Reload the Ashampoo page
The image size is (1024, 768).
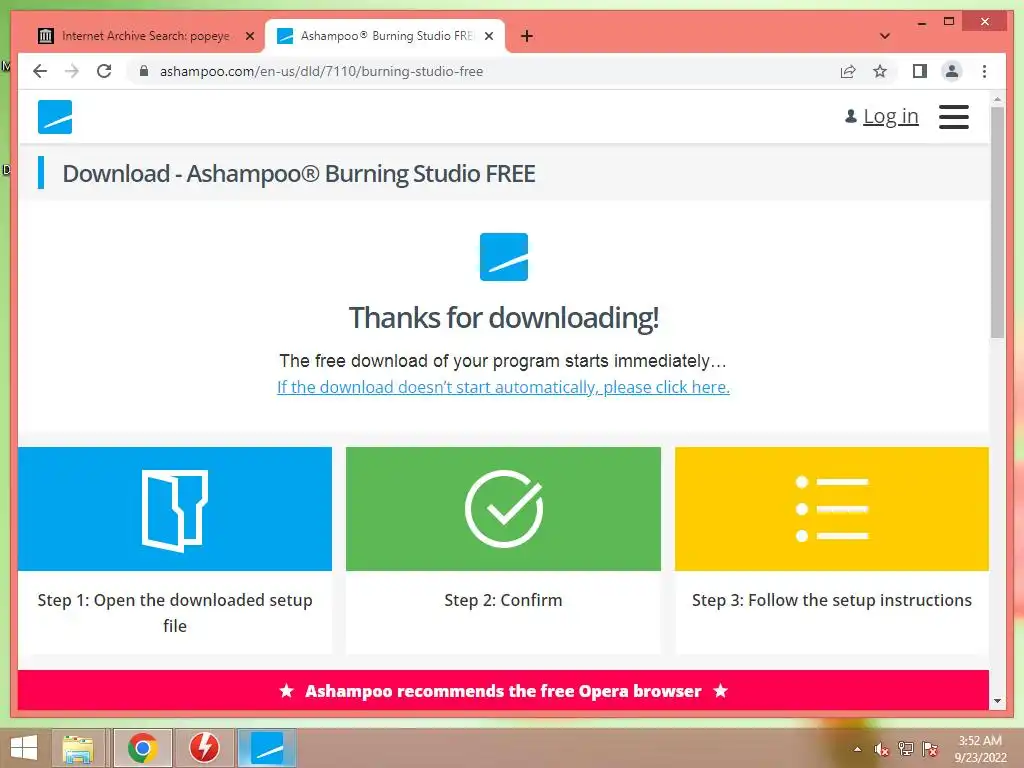(x=104, y=71)
